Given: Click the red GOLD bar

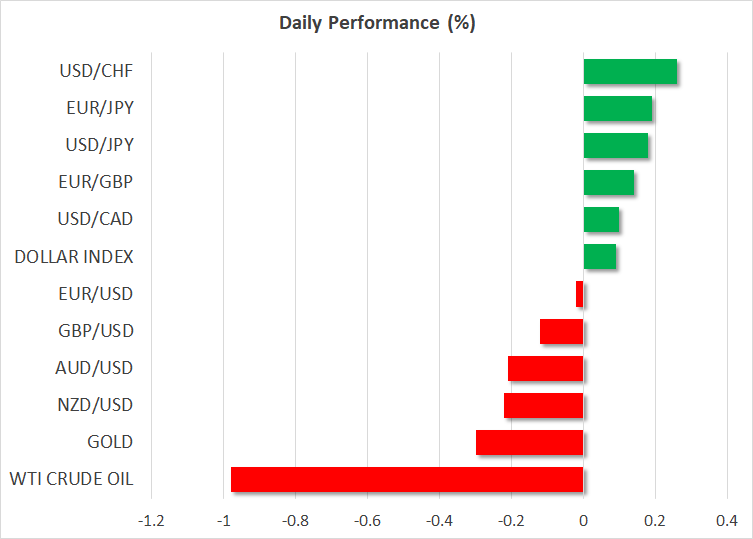Looking at the screenshot, I should pyautogui.click(x=529, y=442).
